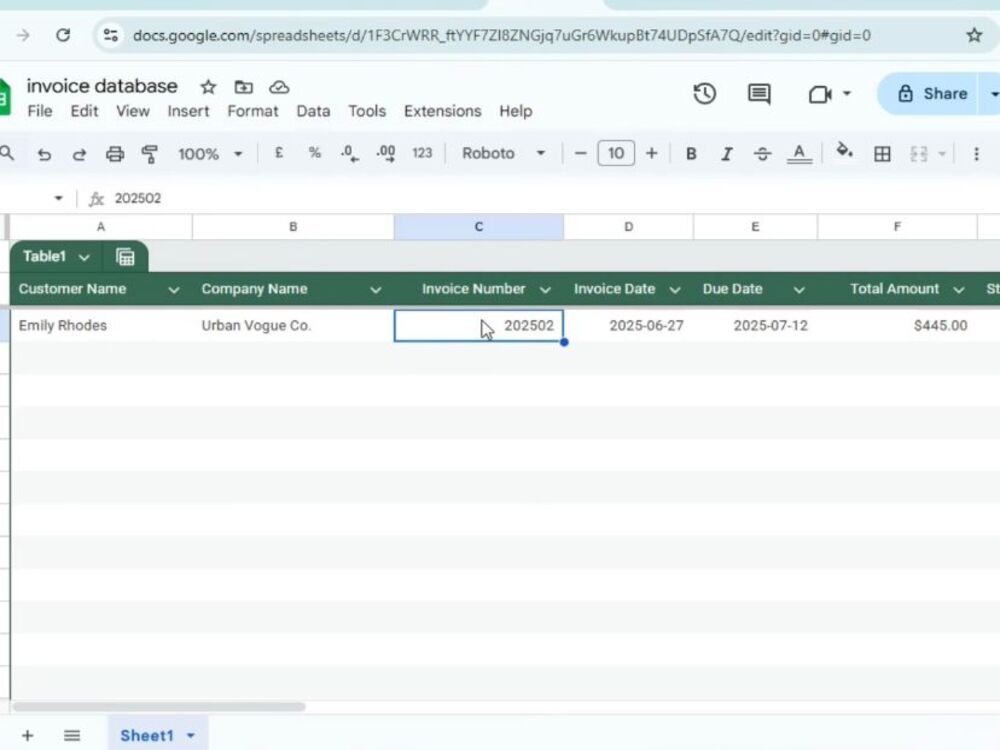Open Company Name column dropdown

pos(376,290)
